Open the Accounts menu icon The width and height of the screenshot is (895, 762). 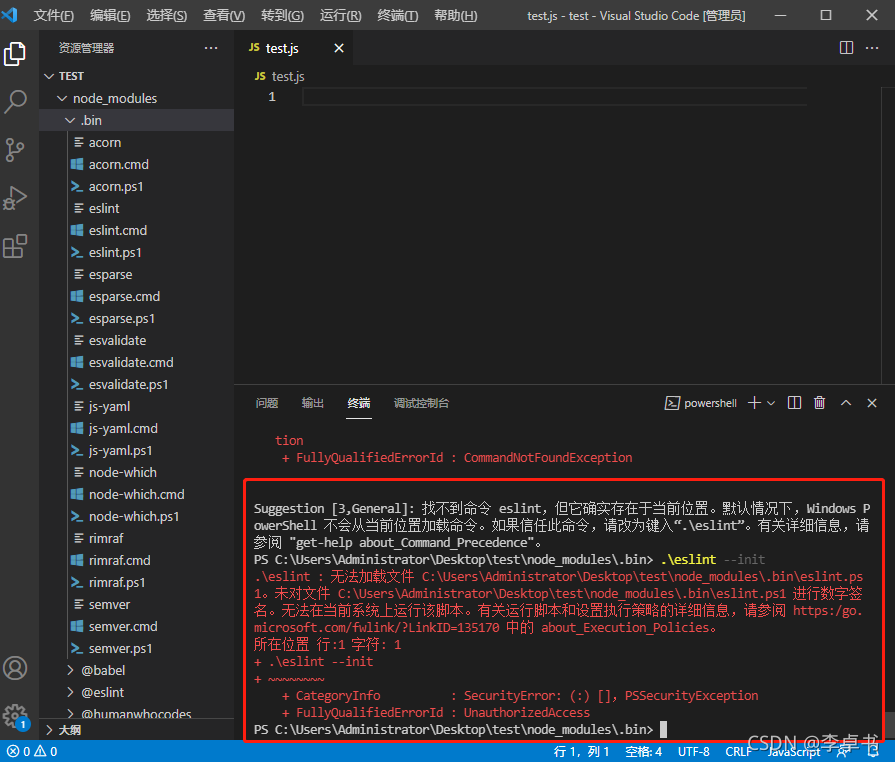pyautogui.click(x=15, y=668)
